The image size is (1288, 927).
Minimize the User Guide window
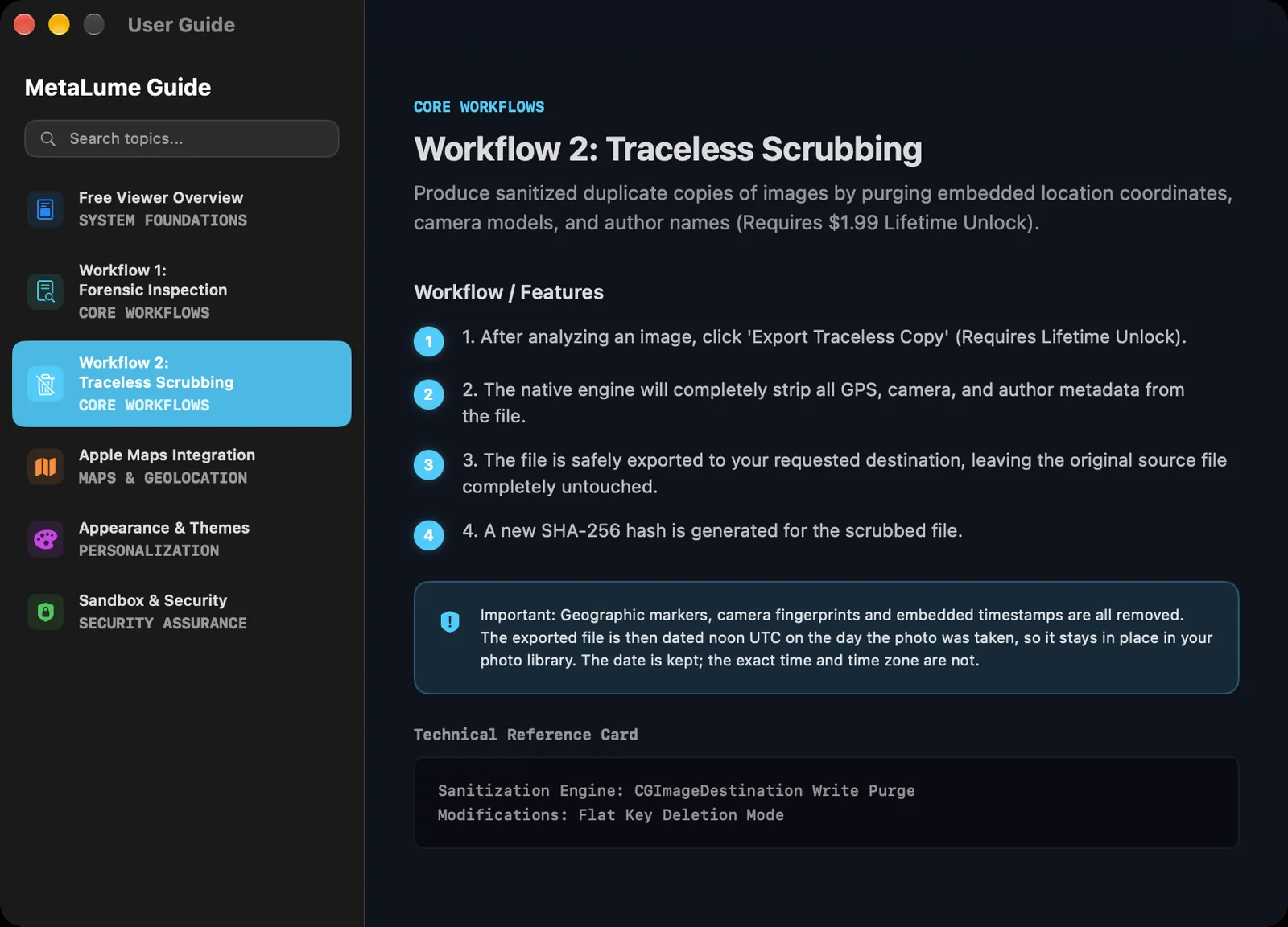point(59,25)
